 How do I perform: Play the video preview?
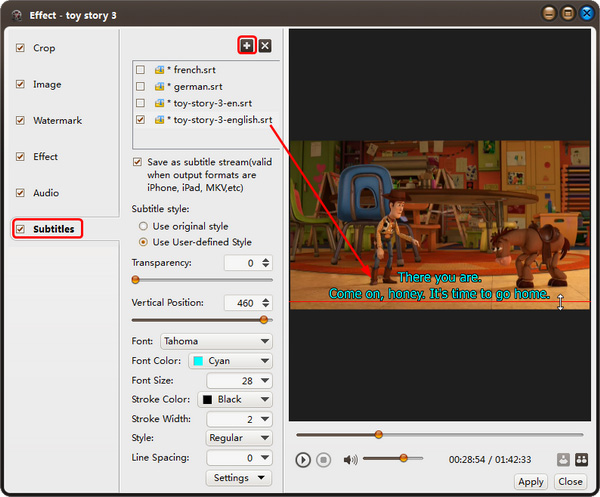[x=303, y=460]
